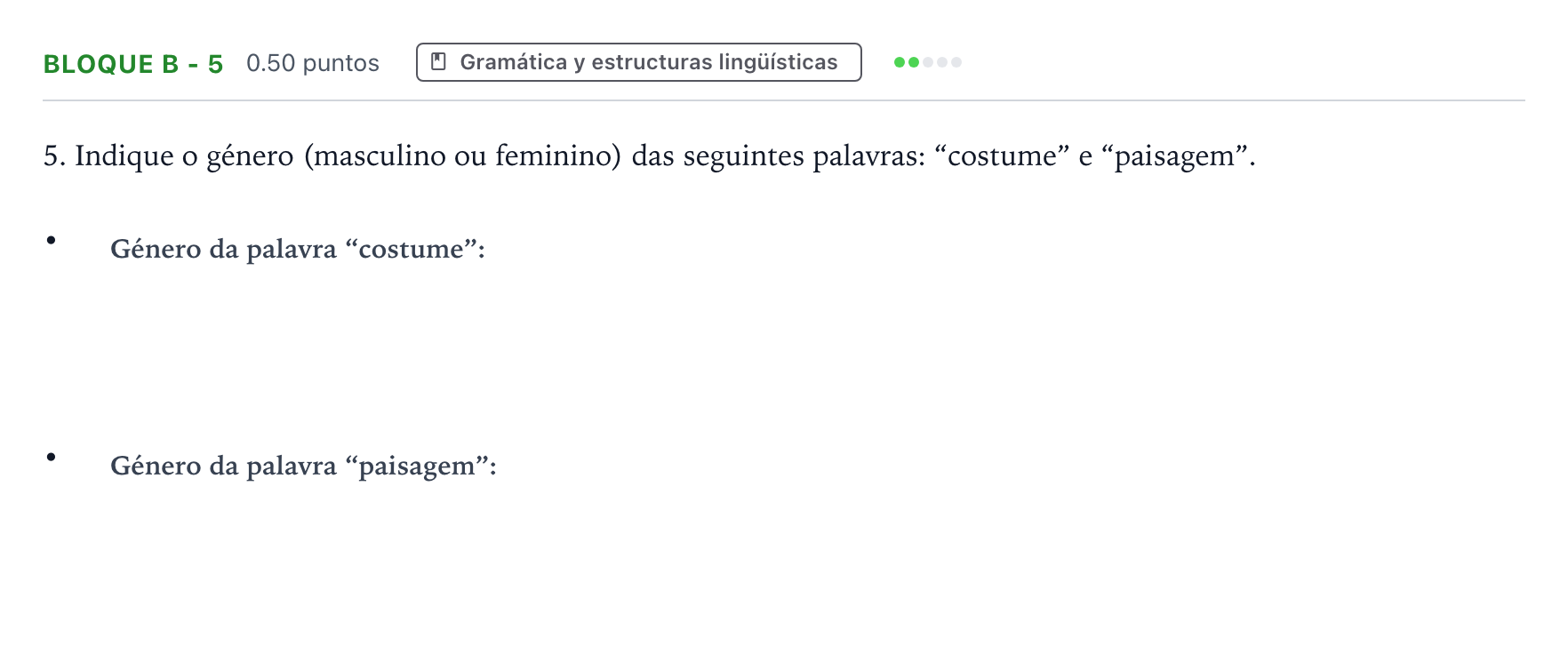Select the "Gramática y estructuras lingüísticas" tag

[x=639, y=62]
